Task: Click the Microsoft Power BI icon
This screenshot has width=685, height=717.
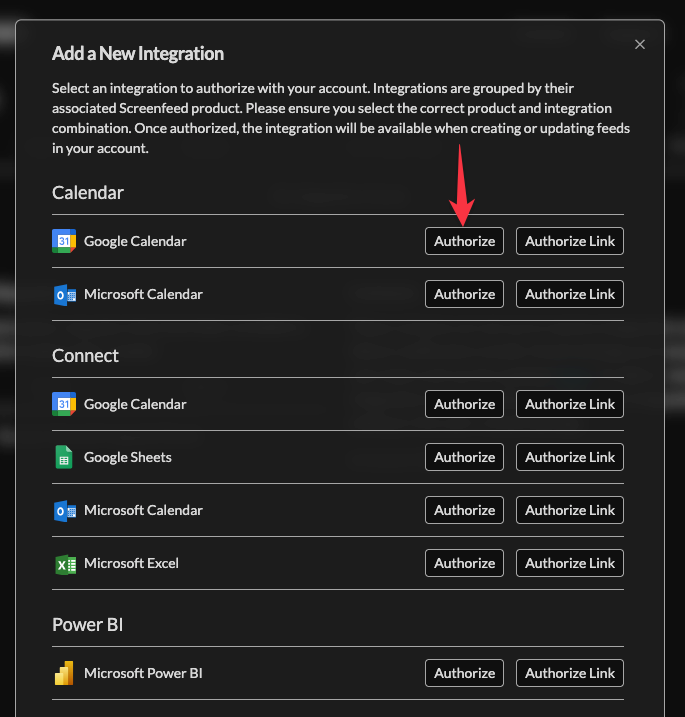Action: 64,673
